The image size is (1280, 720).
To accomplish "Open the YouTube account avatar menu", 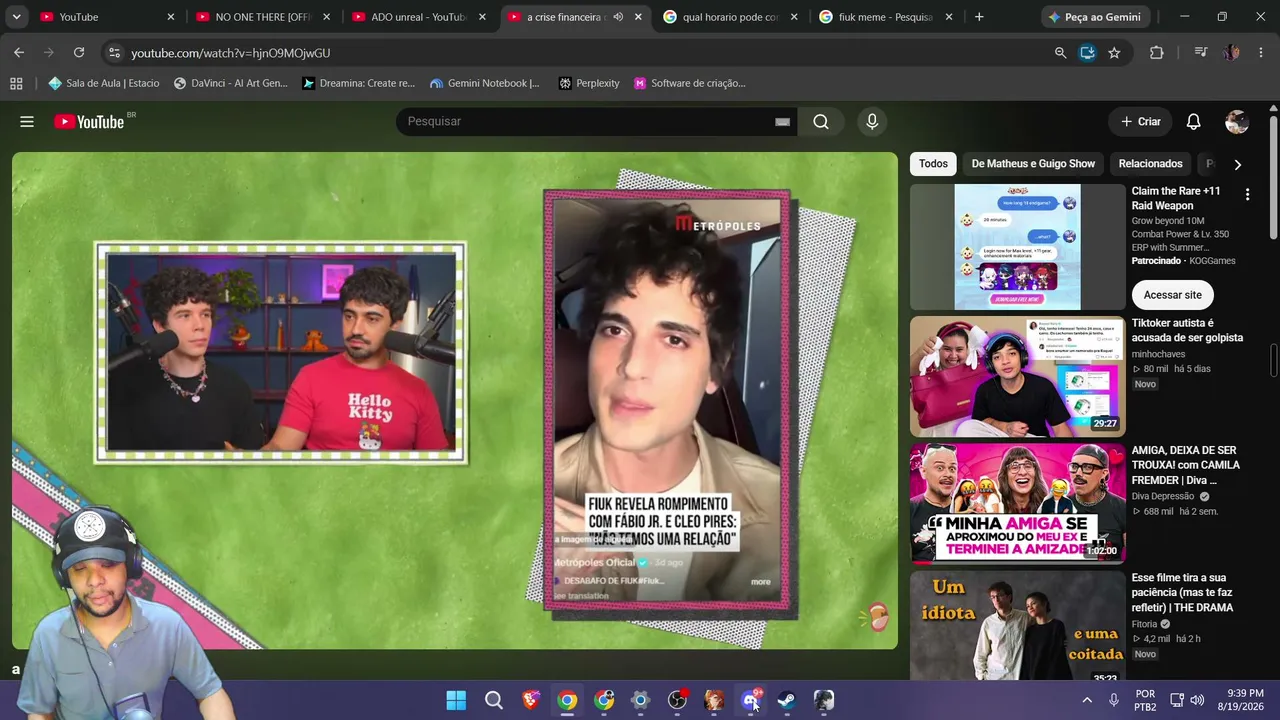I will click(1237, 122).
